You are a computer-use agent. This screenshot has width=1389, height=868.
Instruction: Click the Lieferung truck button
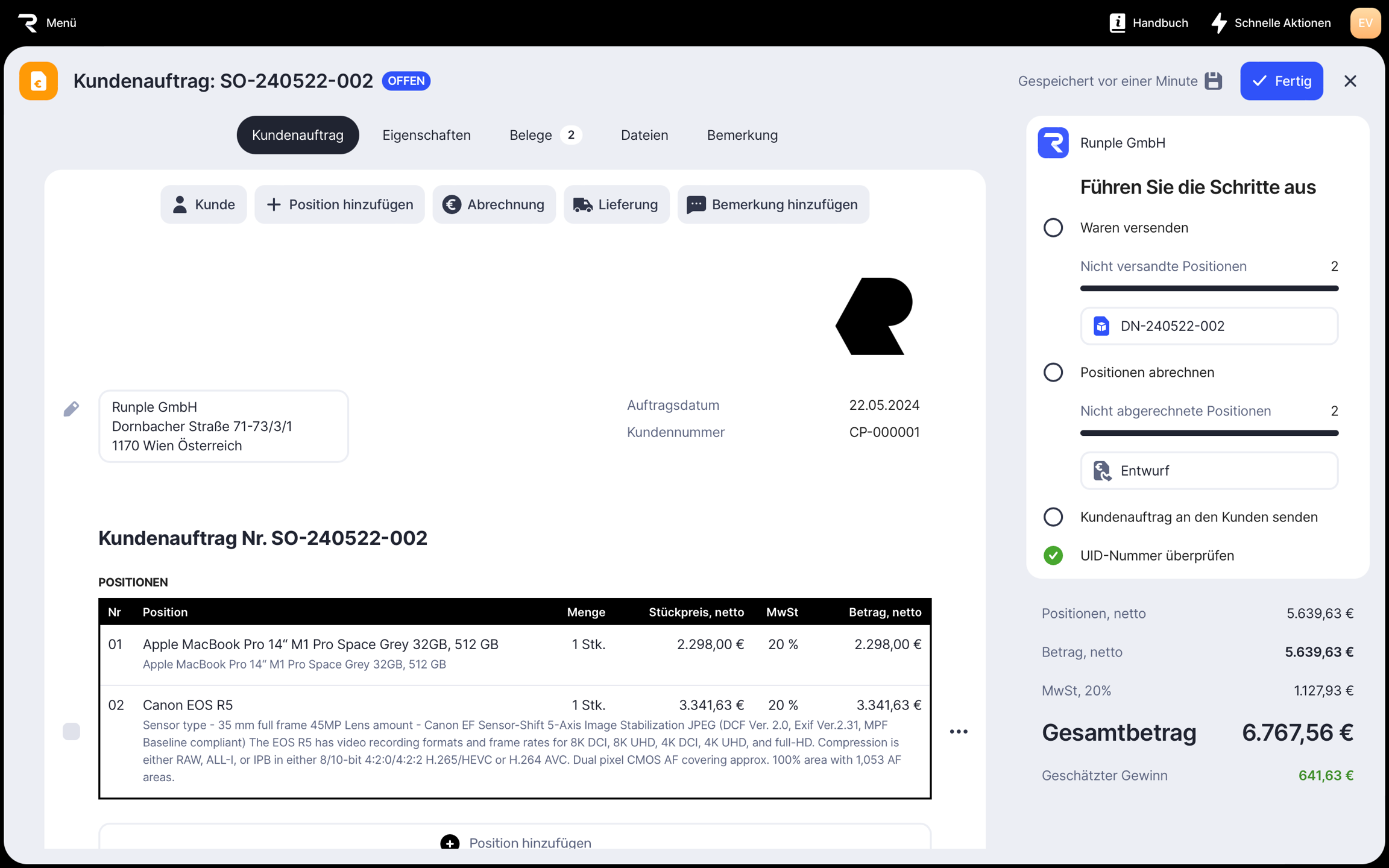pos(616,204)
